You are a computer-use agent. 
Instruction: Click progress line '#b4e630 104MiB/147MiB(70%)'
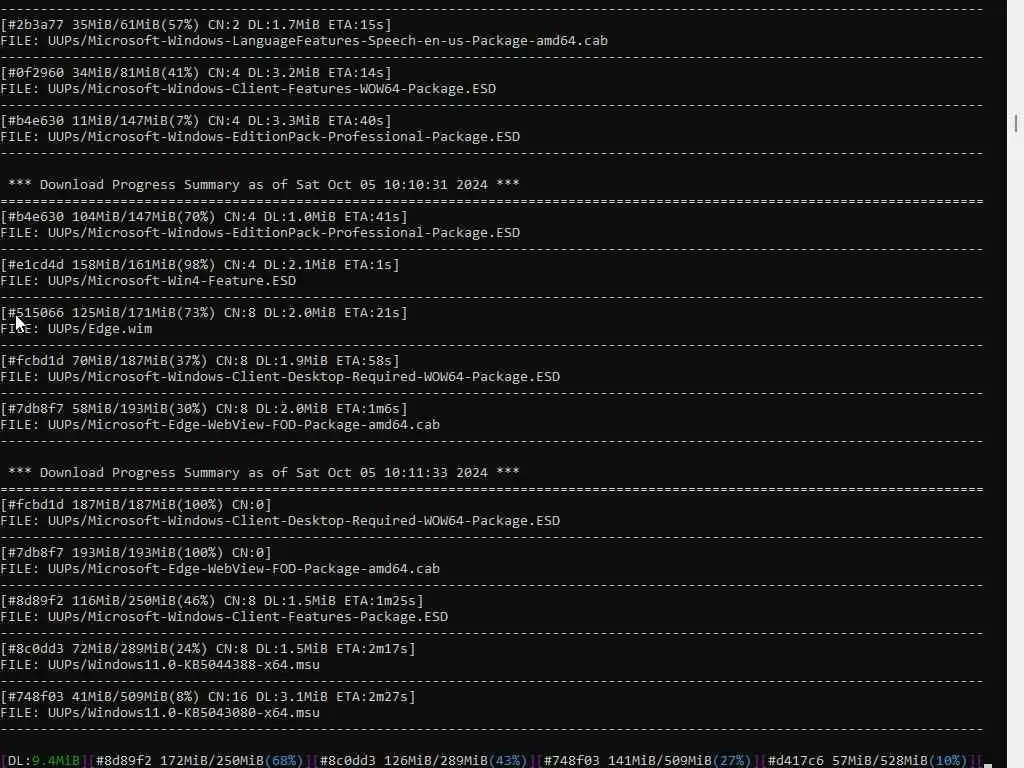coord(204,217)
